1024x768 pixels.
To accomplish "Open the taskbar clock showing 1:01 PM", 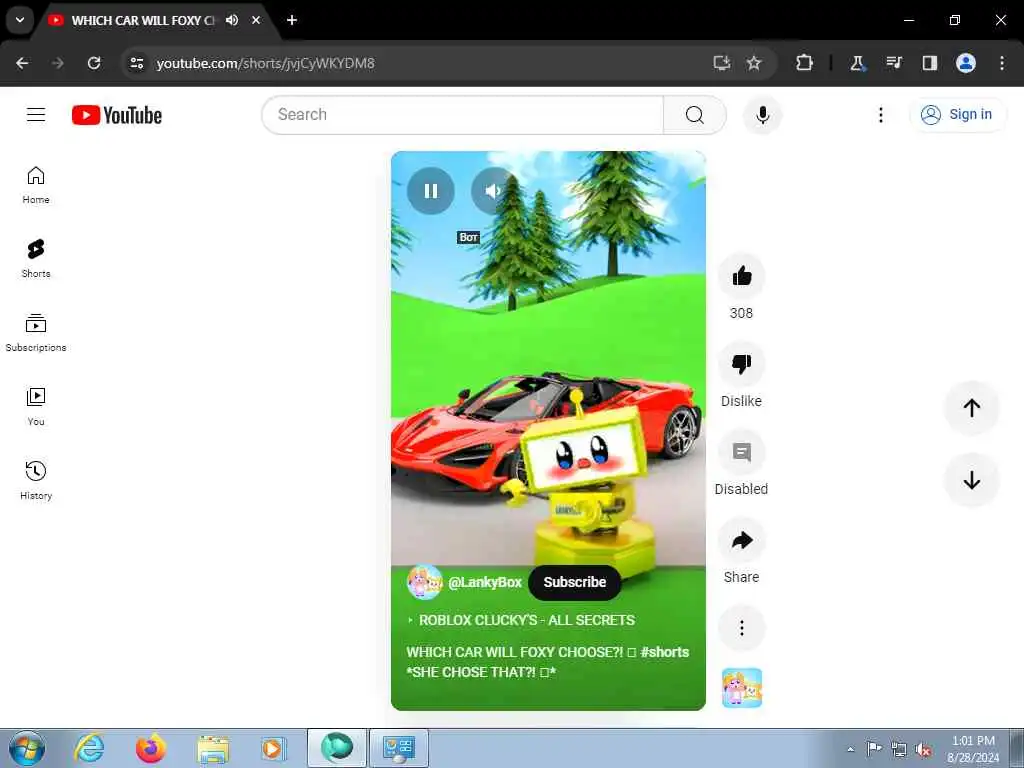I will click(973, 749).
